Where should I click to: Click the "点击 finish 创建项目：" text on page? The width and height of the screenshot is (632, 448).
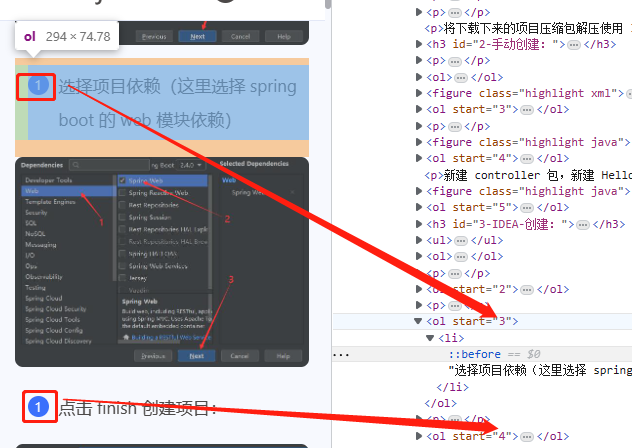tap(138, 408)
